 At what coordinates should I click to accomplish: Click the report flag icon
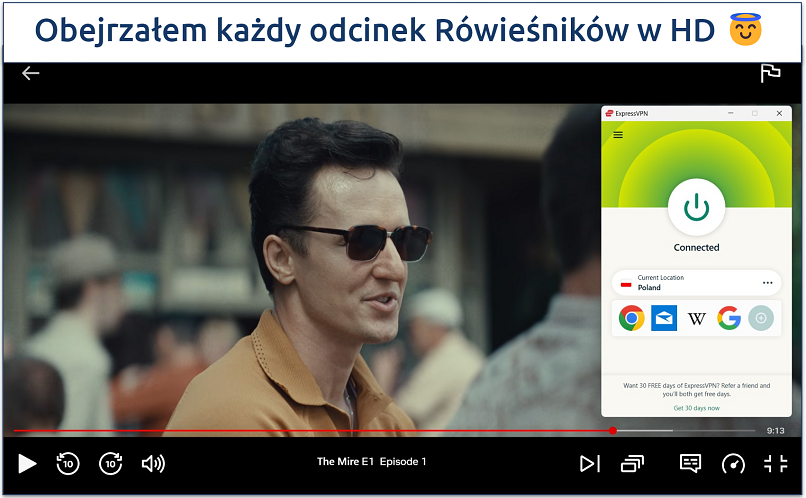click(x=770, y=73)
